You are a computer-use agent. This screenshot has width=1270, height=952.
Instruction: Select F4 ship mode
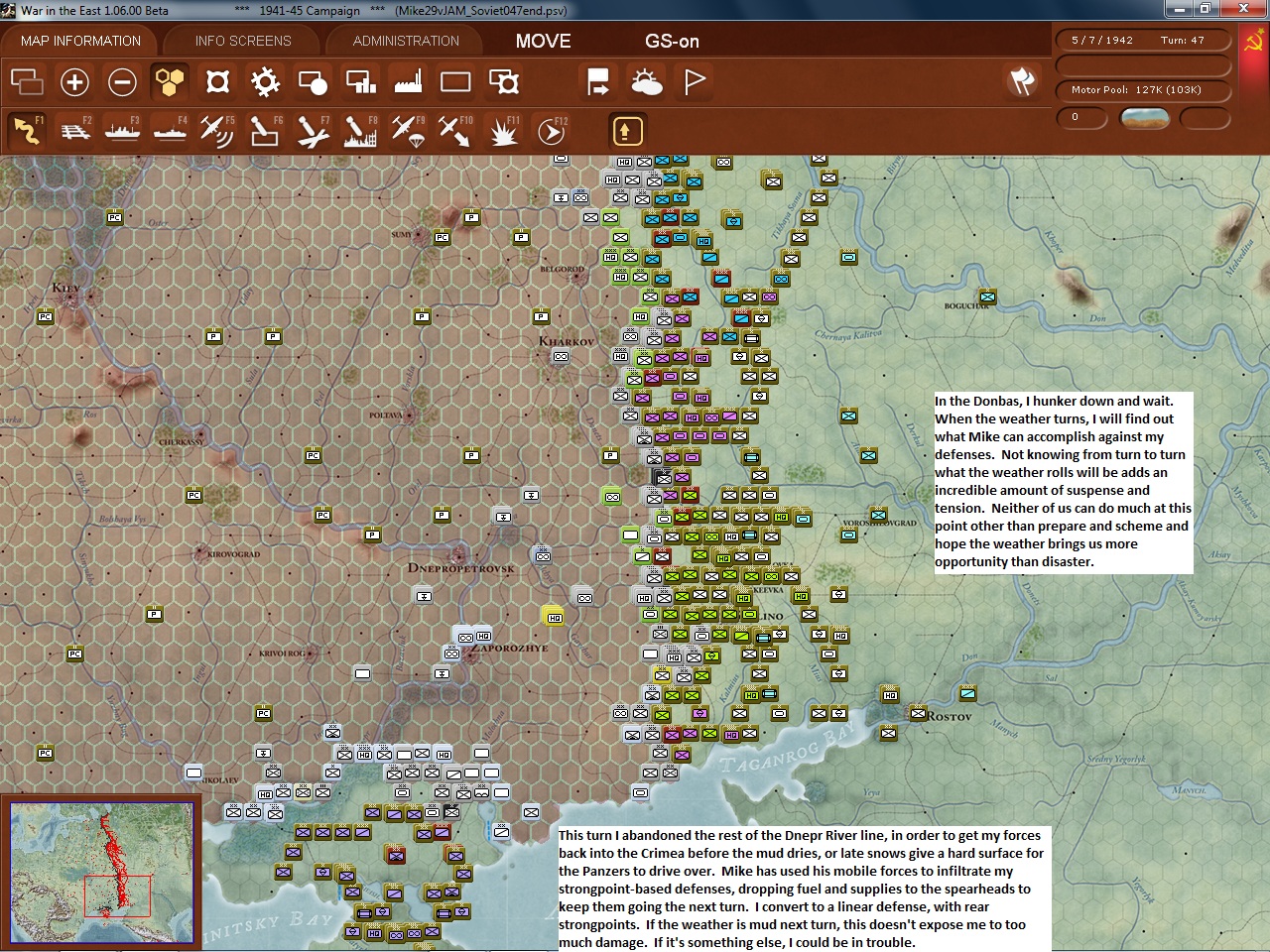click(170, 130)
